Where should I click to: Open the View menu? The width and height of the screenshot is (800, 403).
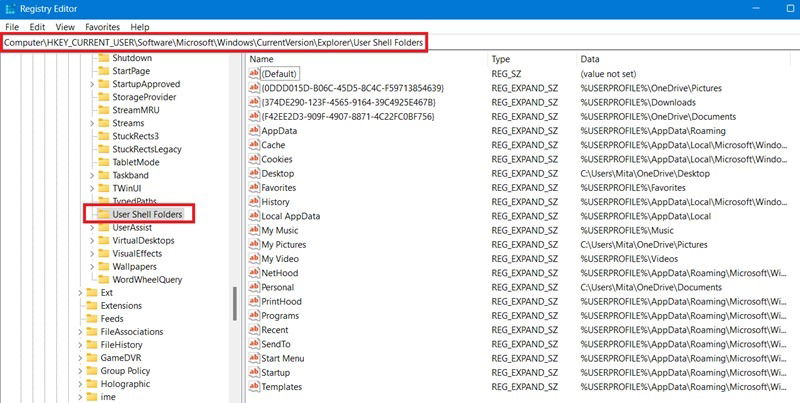pos(65,27)
